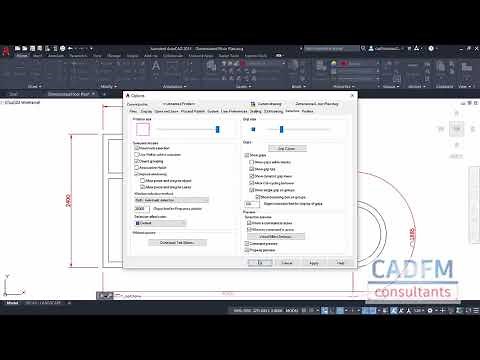The width and height of the screenshot is (480, 360).
Task: Select the Text tool (large A) in Annotation panel
Action: point(156,66)
